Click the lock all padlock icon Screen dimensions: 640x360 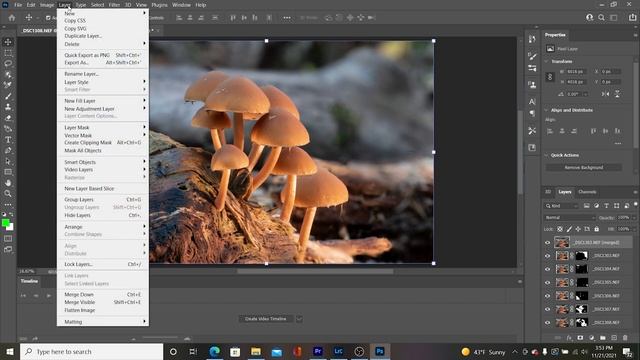pos(596,229)
